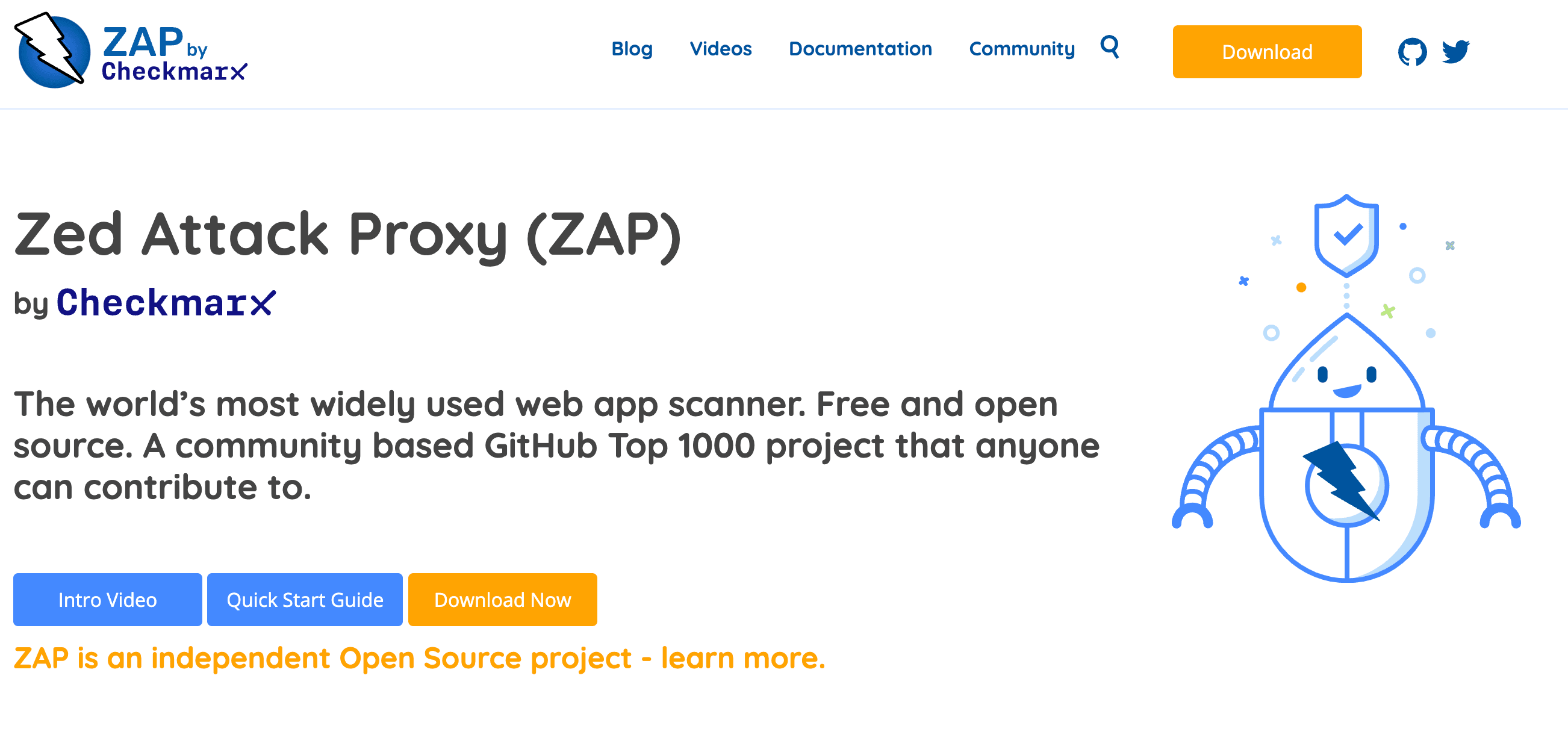Screen dimensions: 1568x755
Task: Click the ZAP by Checkmarx logo
Action: (x=130, y=51)
